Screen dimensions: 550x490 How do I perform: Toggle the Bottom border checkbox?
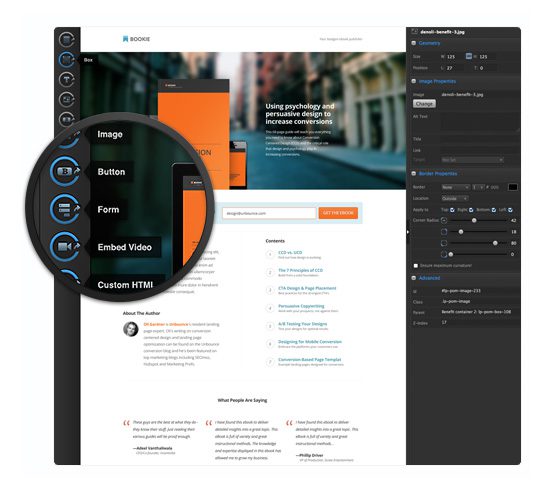[x=494, y=210]
